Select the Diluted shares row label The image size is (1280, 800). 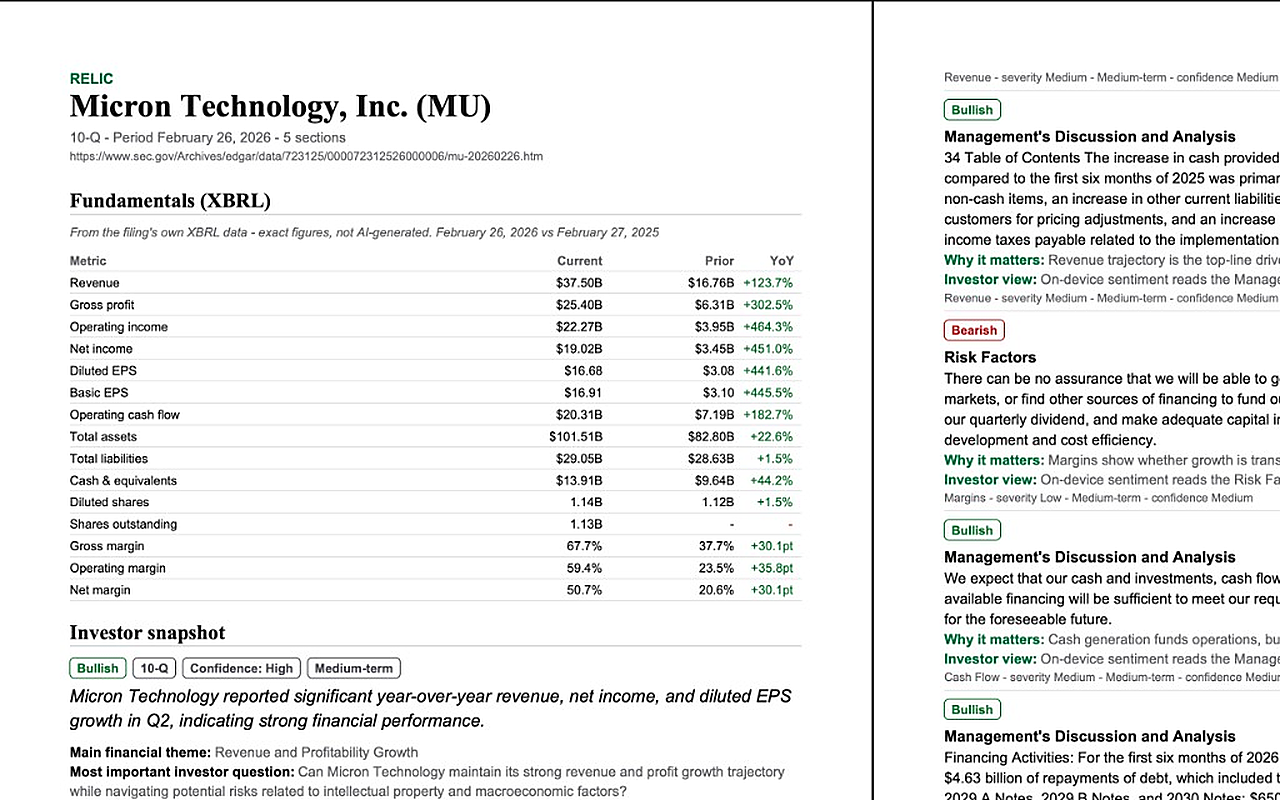click(109, 503)
